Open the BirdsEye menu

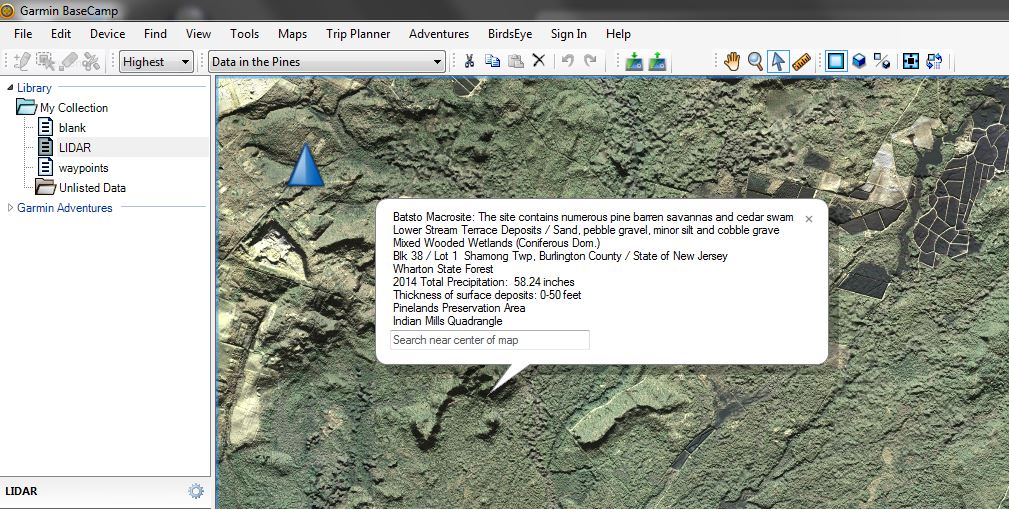point(510,34)
